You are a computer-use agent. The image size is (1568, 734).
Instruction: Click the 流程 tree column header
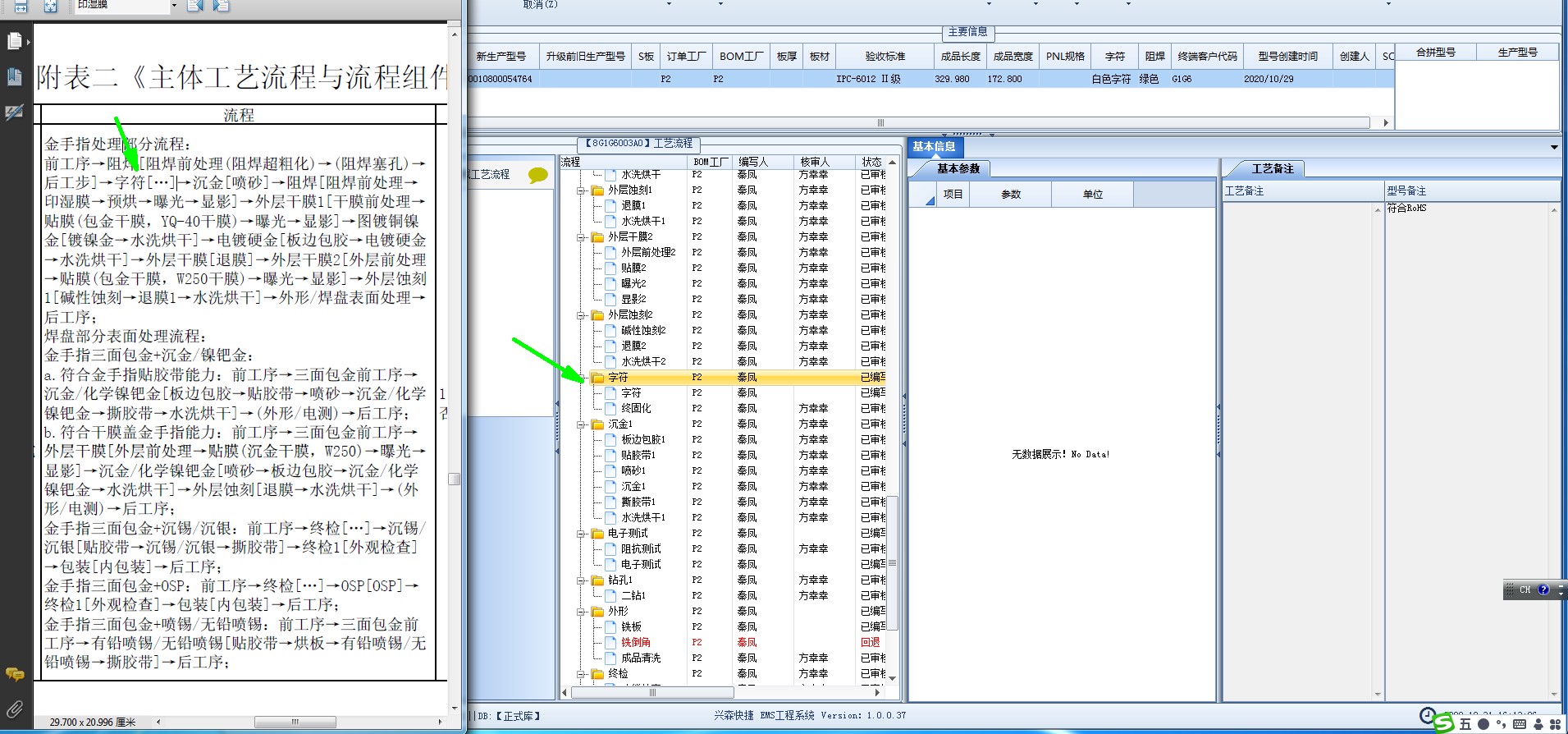[x=624, y=163]
